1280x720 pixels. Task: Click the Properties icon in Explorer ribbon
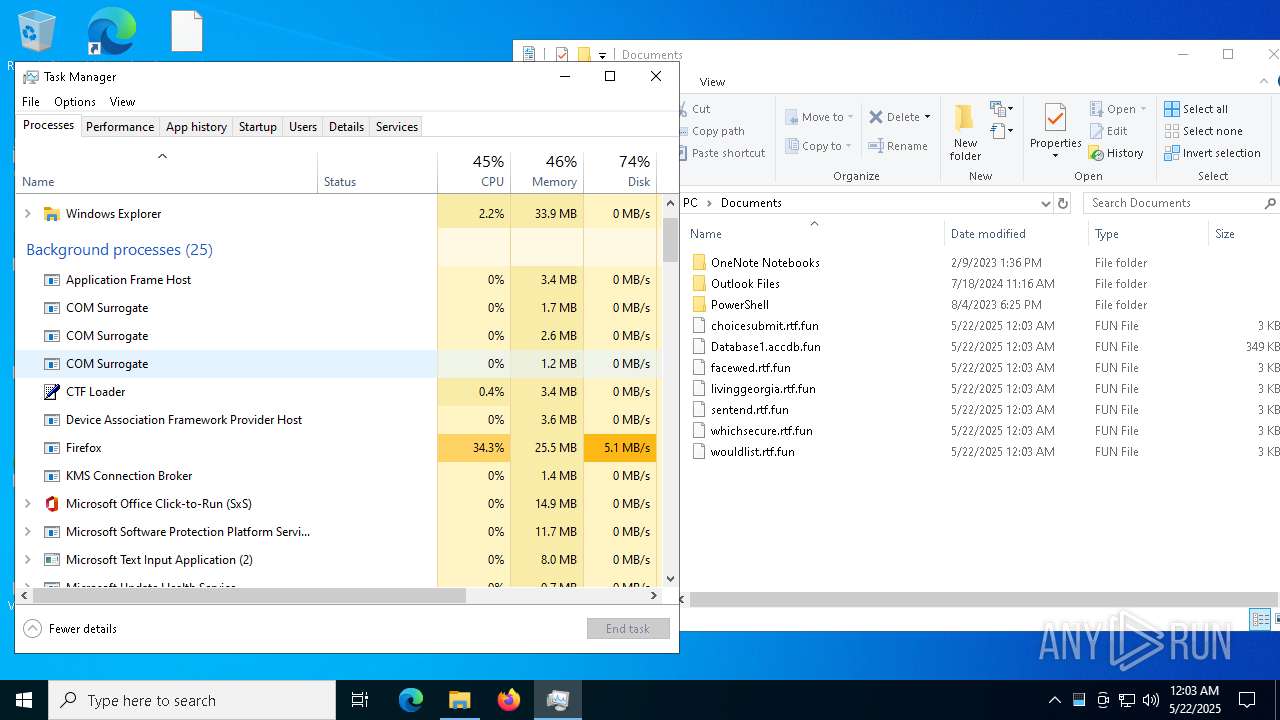coord(1055,118)
